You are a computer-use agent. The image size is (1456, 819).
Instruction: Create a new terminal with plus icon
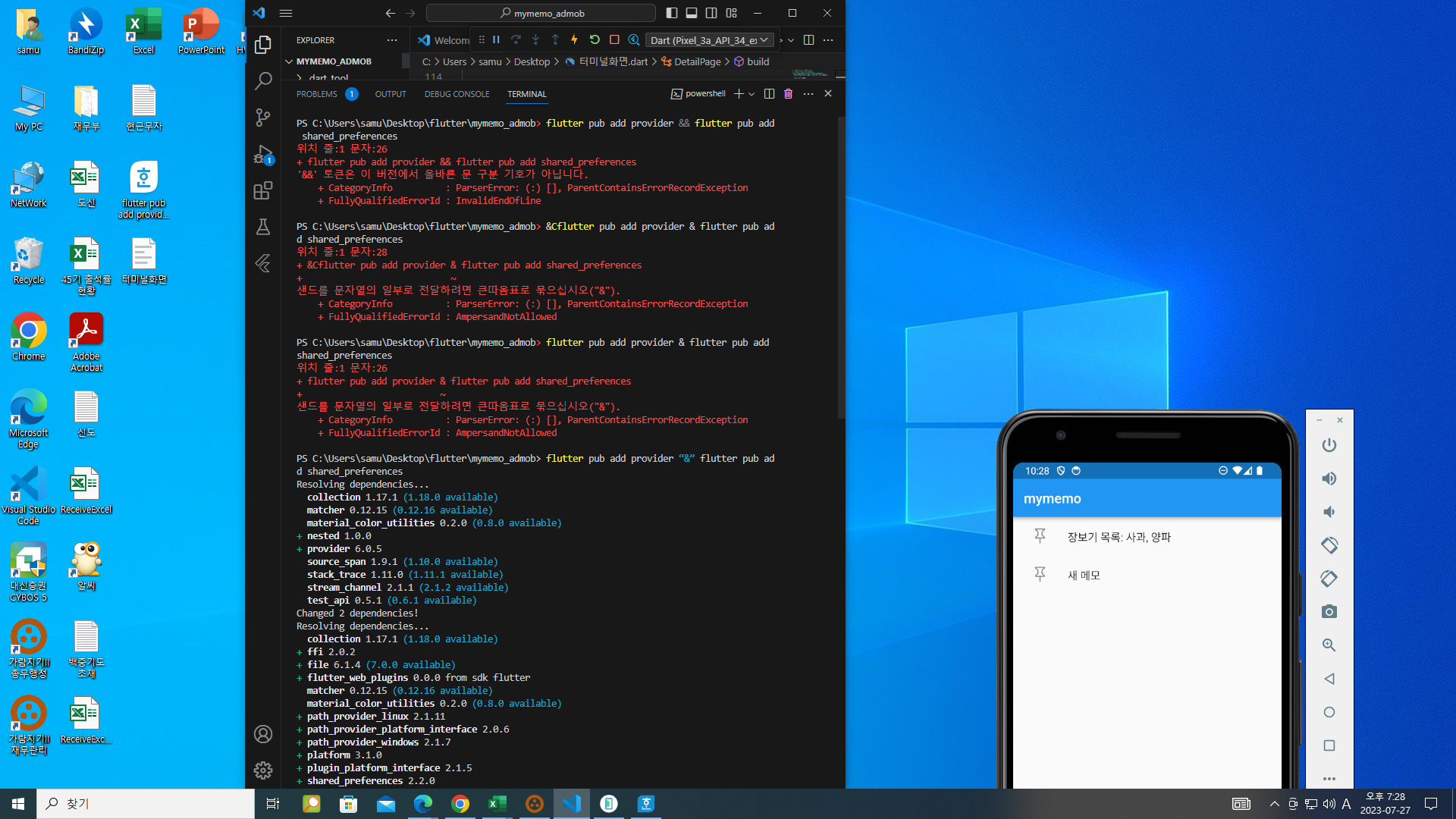[739, 94]
